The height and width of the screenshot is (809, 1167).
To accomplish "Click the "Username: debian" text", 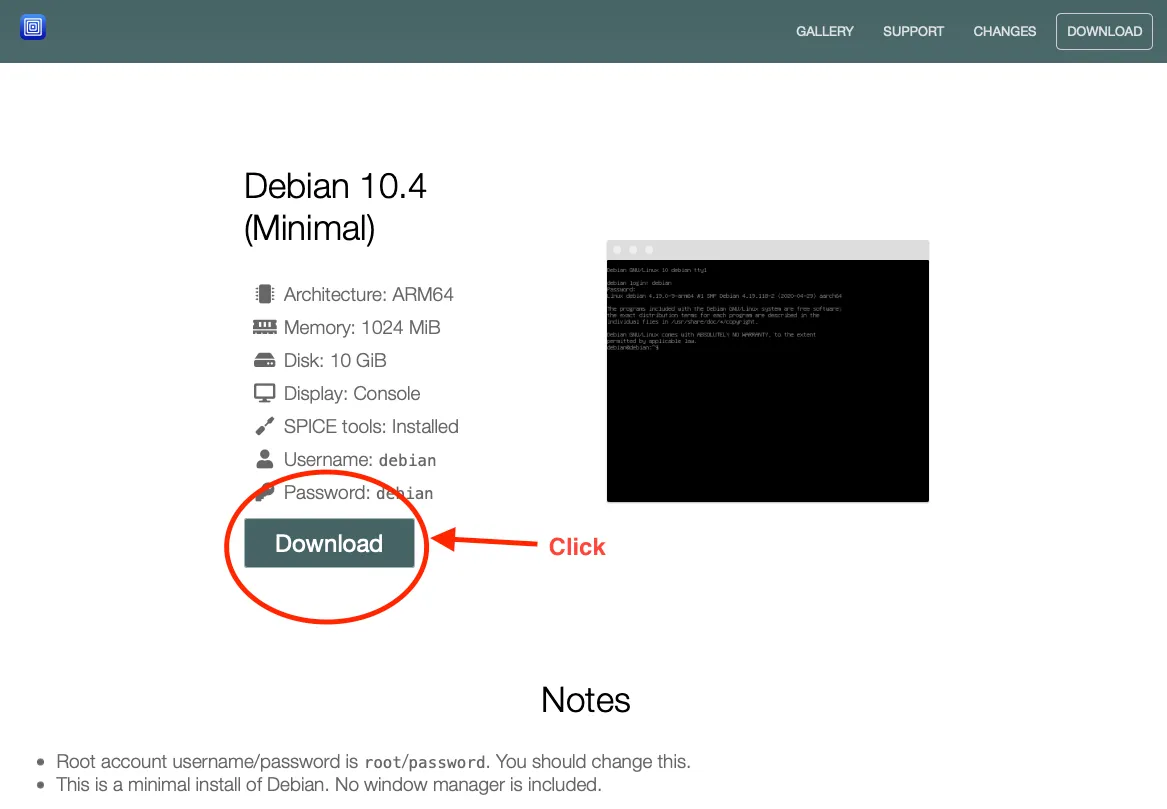I will click(x=359, y=460).
